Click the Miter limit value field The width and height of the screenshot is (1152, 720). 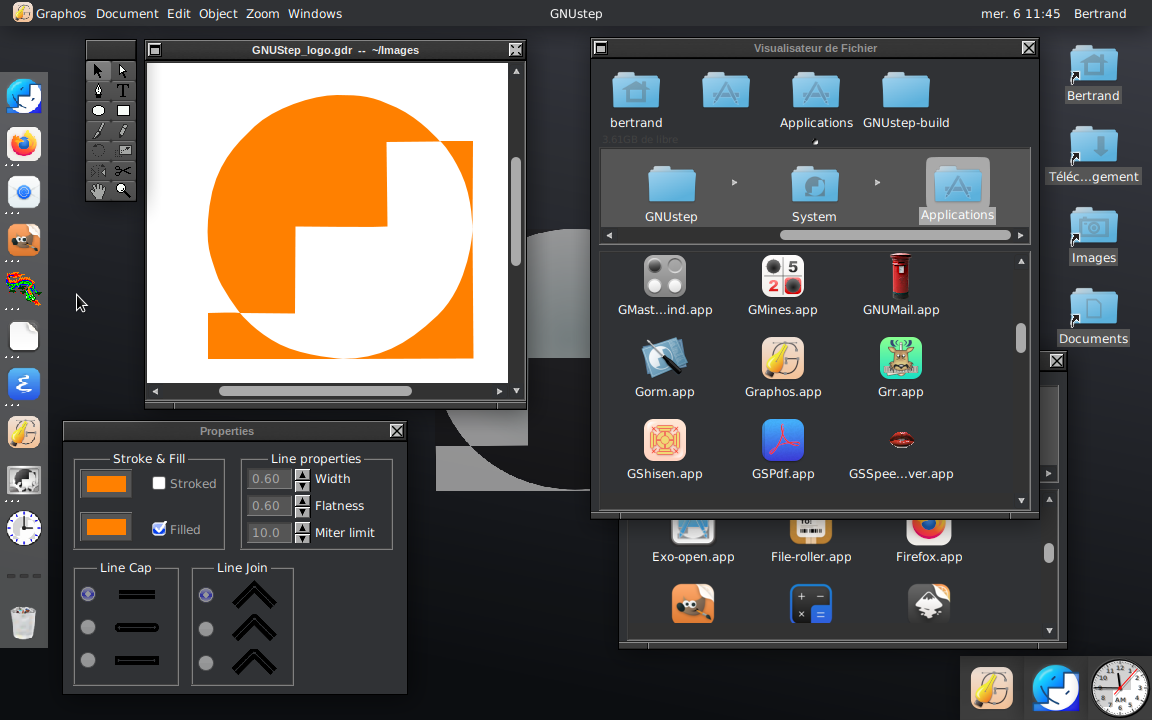tap(270, 533)
